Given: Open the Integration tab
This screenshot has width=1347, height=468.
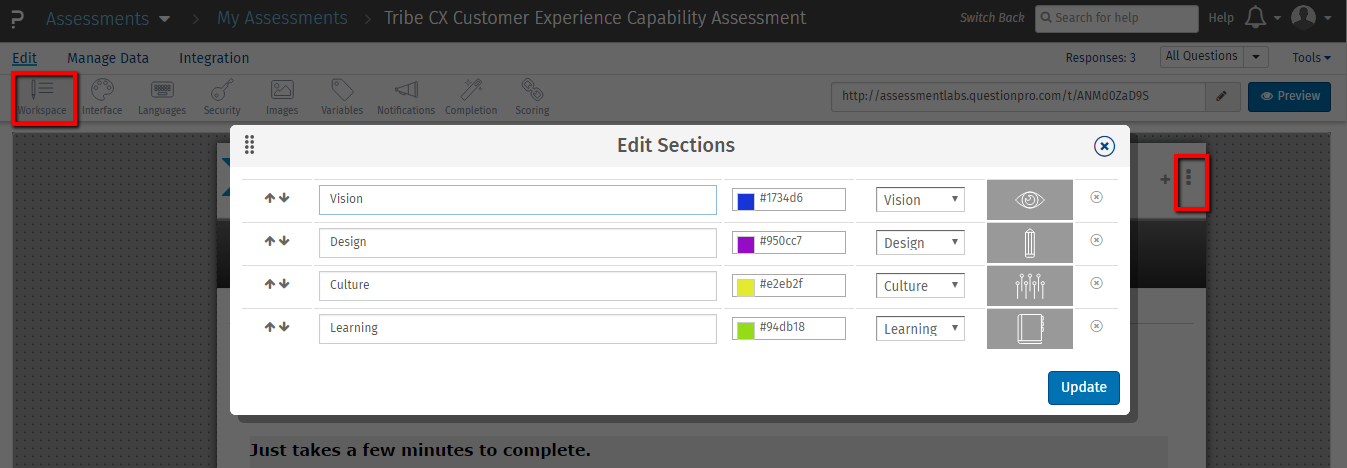Looking at the screenshot, I should 214,58.
